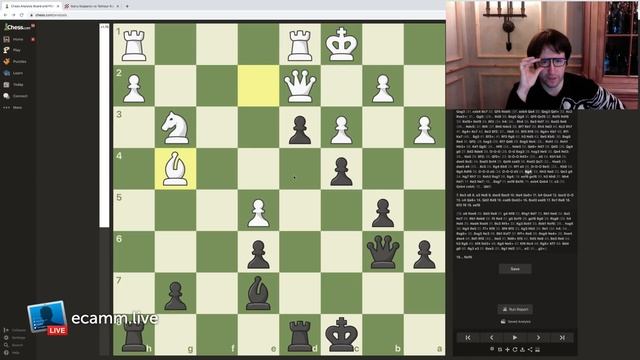Click the Chess.com logo
The height and width of the screenshot is (360, 640).
(x=18, y=27)
